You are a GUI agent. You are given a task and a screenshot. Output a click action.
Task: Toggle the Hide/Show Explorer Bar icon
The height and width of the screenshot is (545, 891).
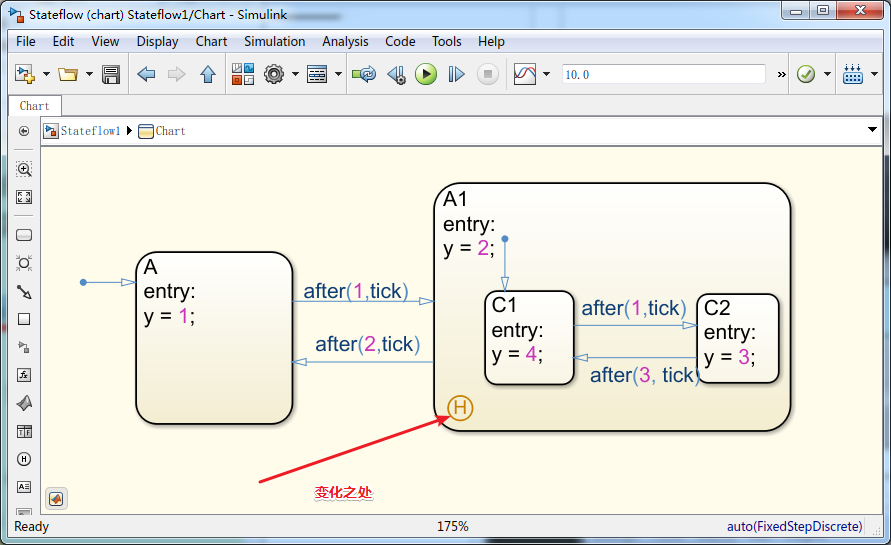(24, 131)
